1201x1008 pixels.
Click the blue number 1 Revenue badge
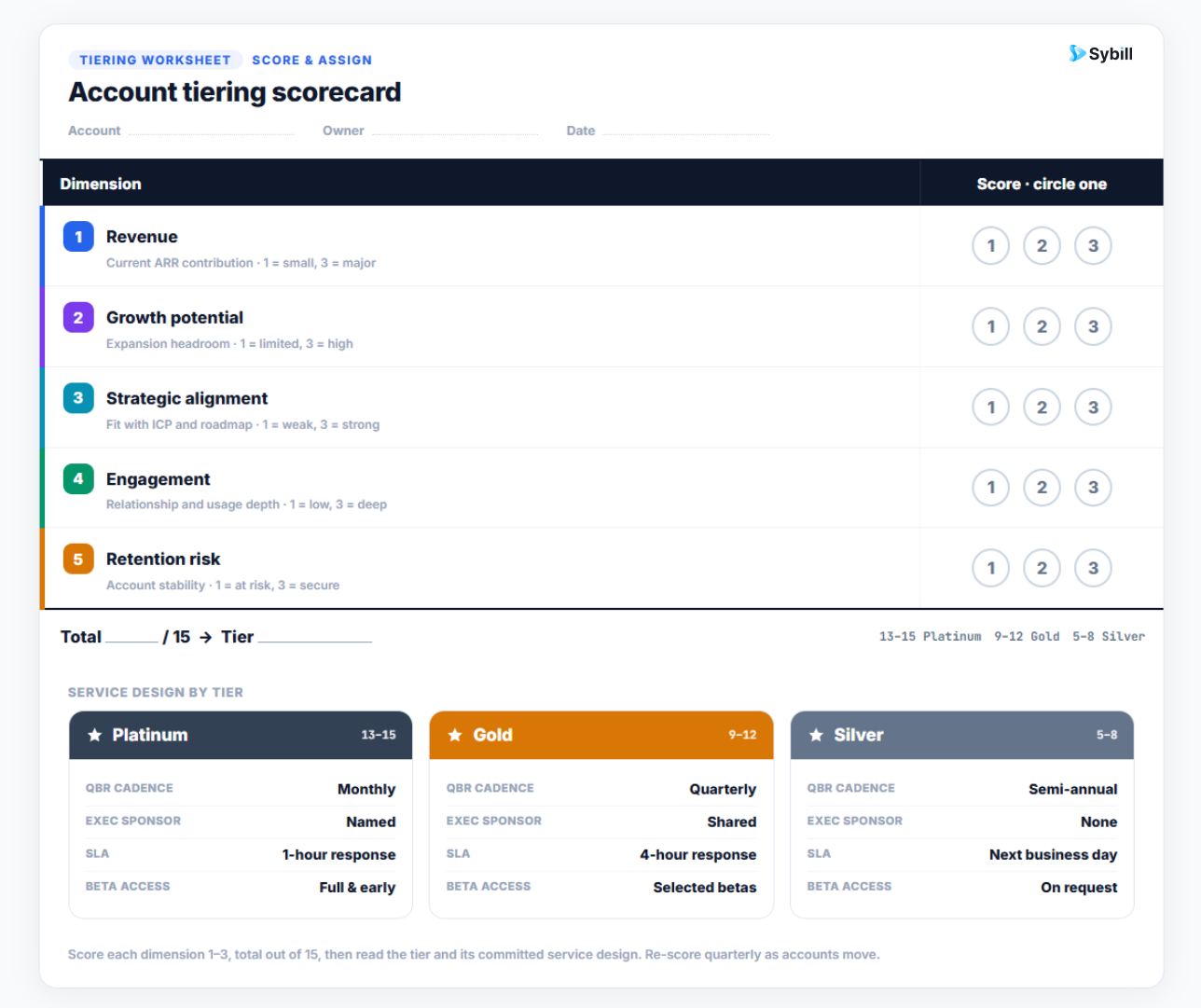point(78,237)
